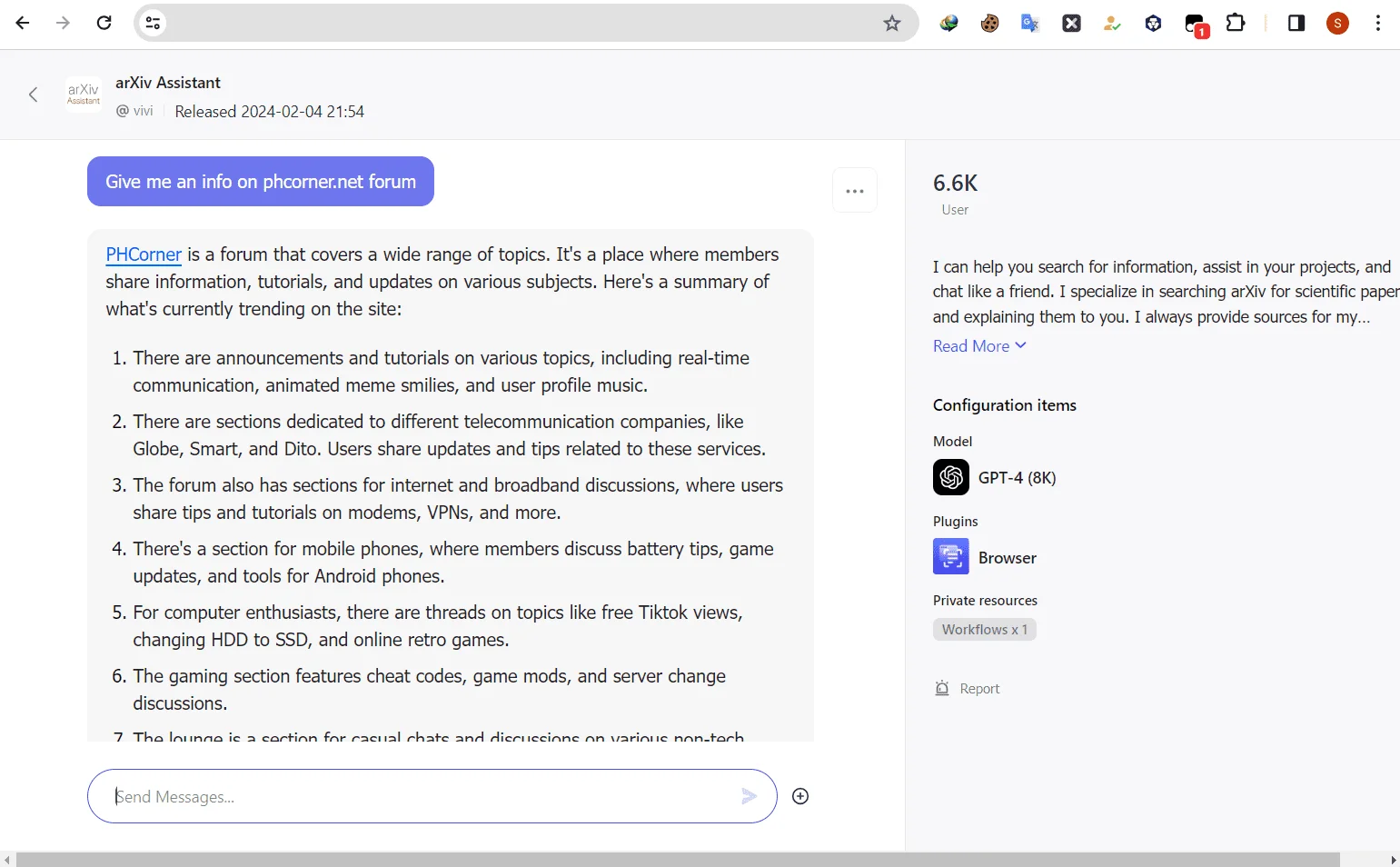
Task: Click the hexagon cube extension icon
Action: (1154, 24)
